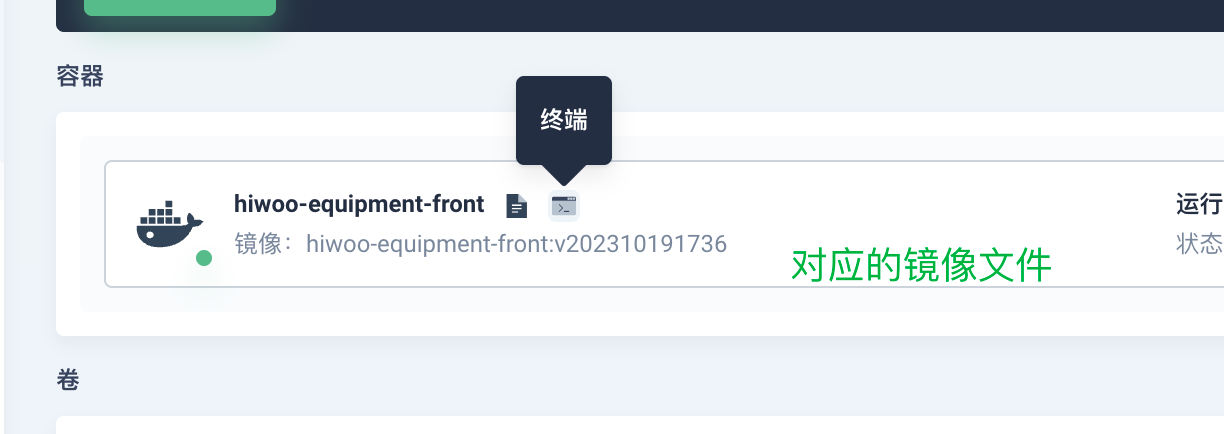
Task: Click the green running status dot
Action: (x=204, y=258)
